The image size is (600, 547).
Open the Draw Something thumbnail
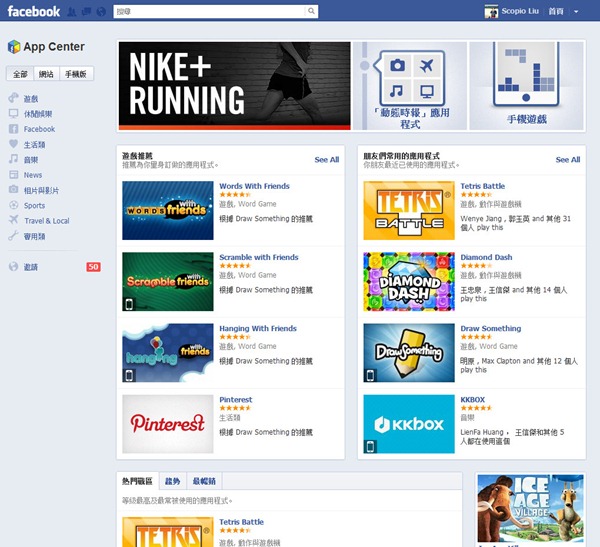point(409,353)
